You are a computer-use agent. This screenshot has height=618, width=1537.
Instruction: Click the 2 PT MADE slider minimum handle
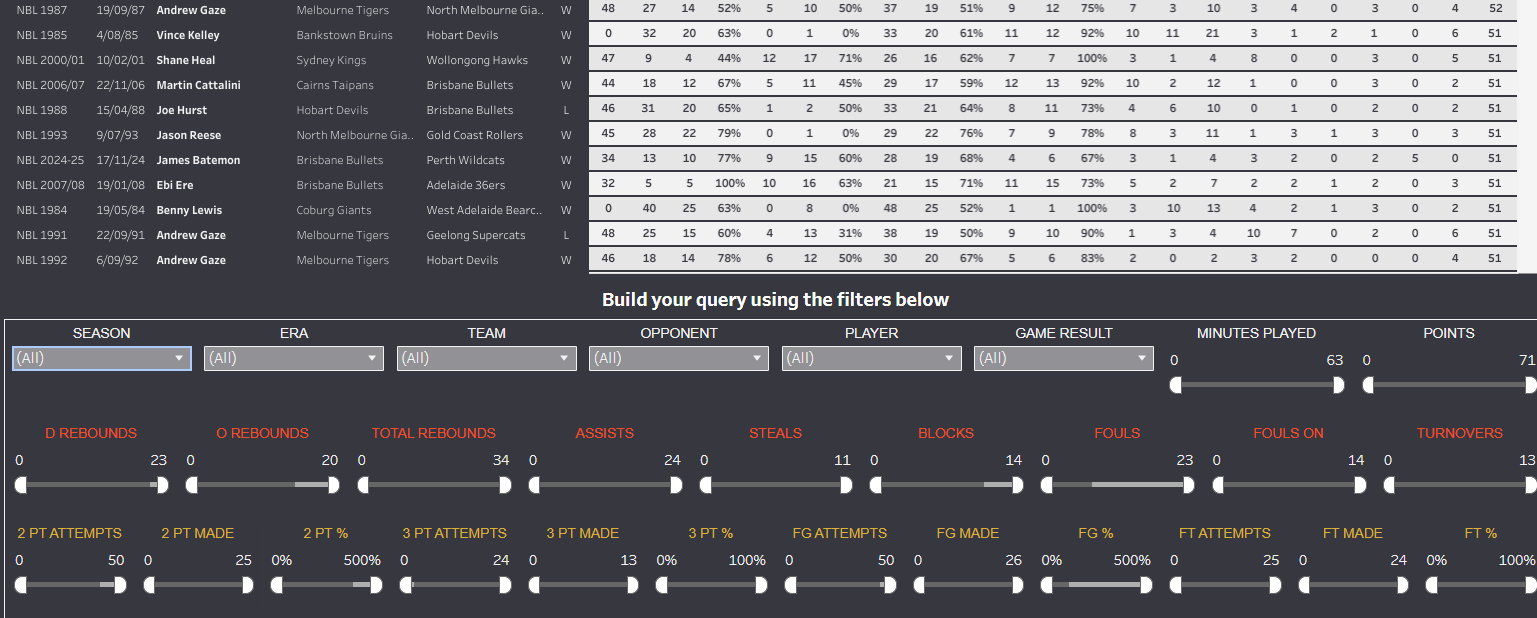click(x=150, y=585)
